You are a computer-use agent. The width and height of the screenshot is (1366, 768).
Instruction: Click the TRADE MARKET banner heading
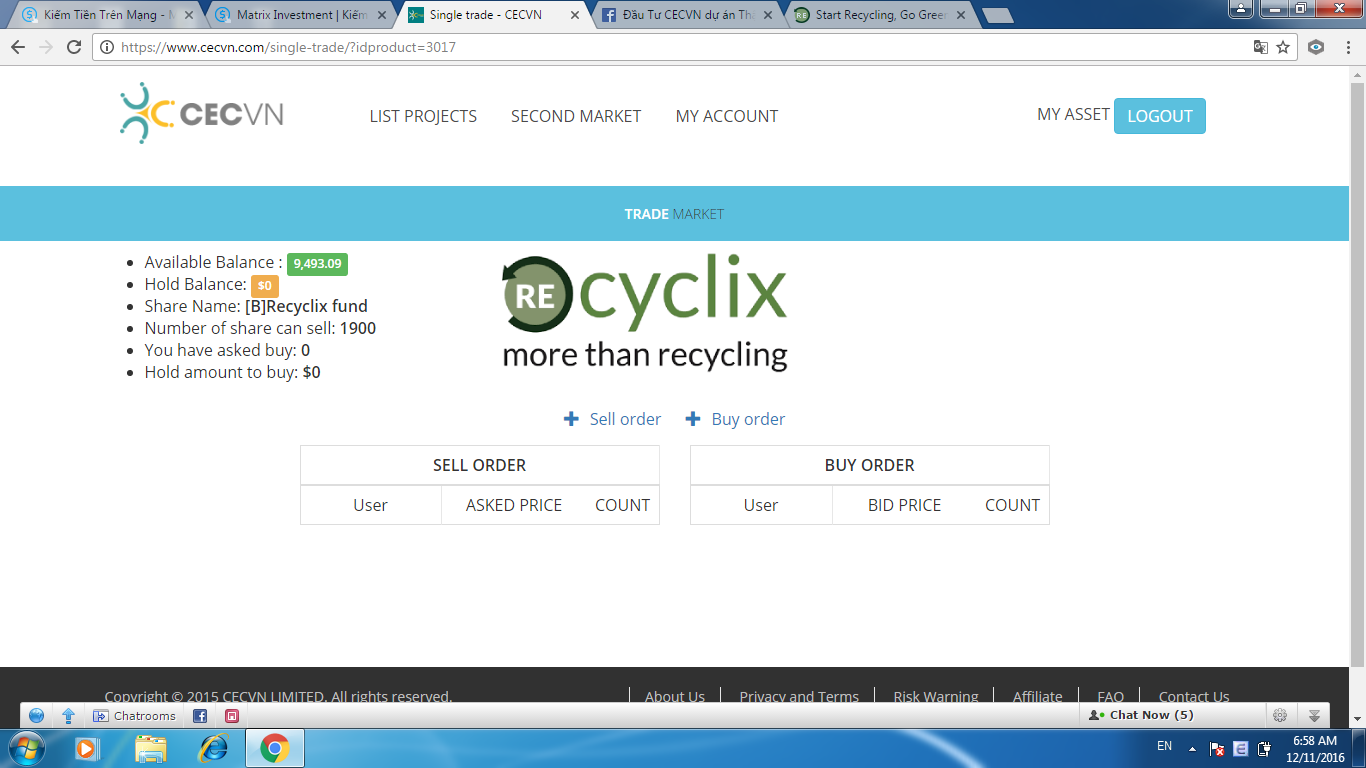tap(674, 214)
